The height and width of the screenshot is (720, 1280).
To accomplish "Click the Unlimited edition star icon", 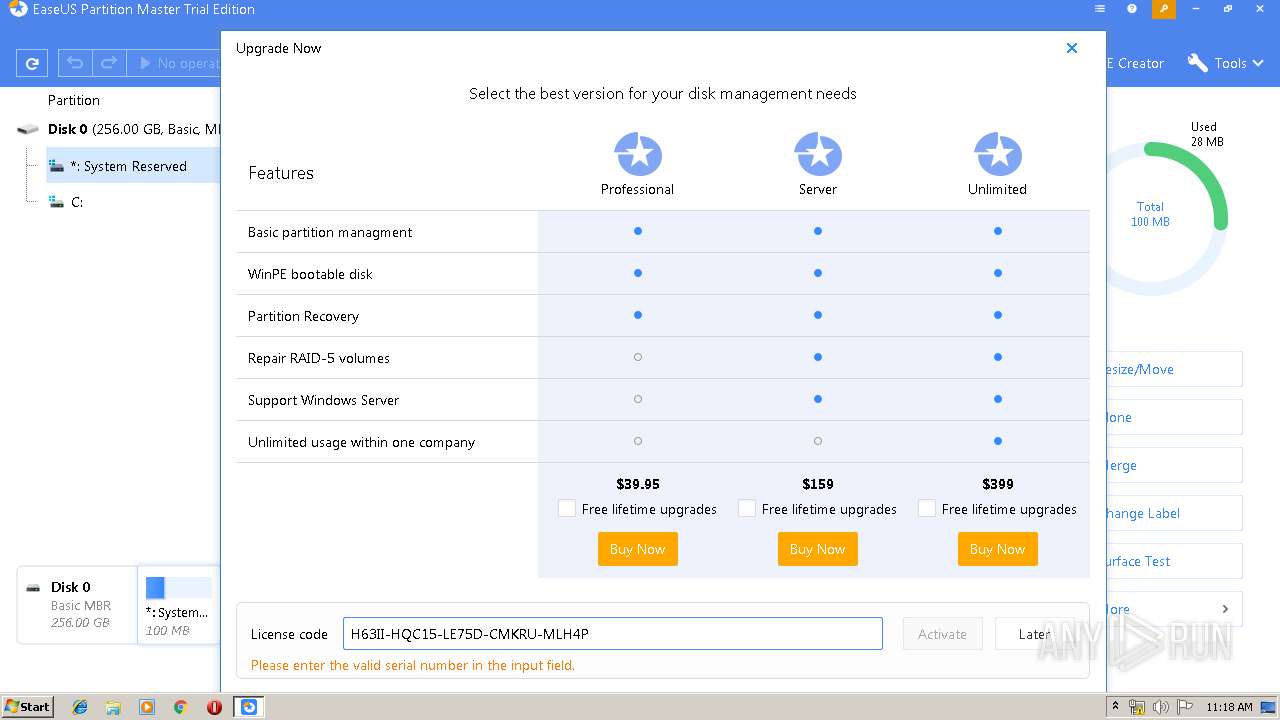I will click(998, 154).
